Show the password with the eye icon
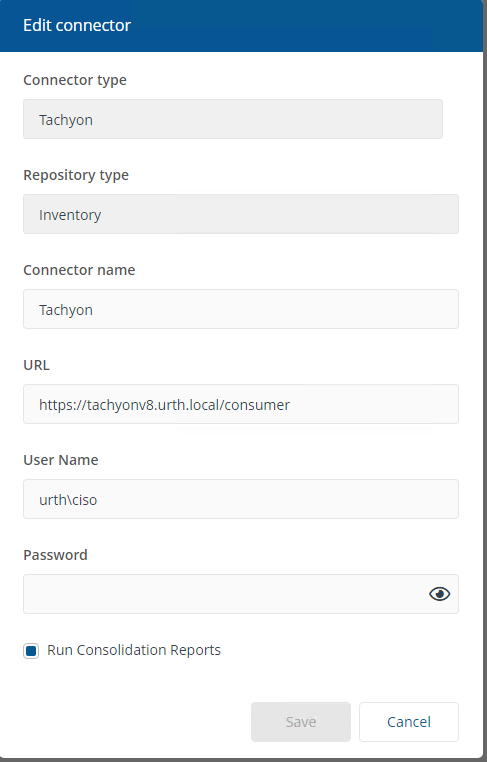487x762 pixels. pos(439,594)
